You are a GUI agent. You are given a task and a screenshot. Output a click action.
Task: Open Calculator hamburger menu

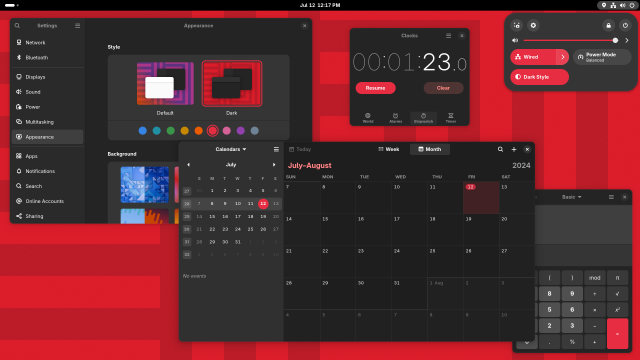click(x=611, y=197)
